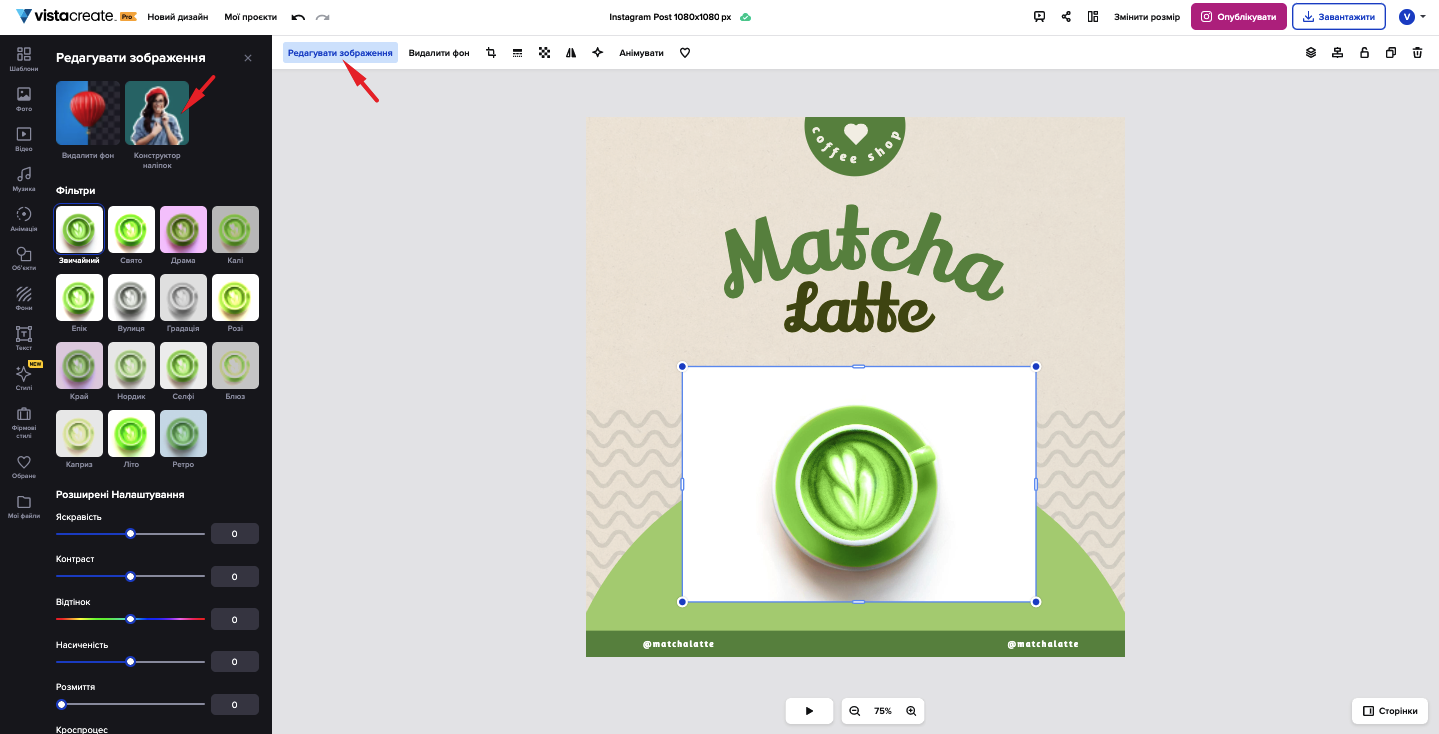
Task: Click the Насиченість saturation slider handle
Action: coord(130,662)
